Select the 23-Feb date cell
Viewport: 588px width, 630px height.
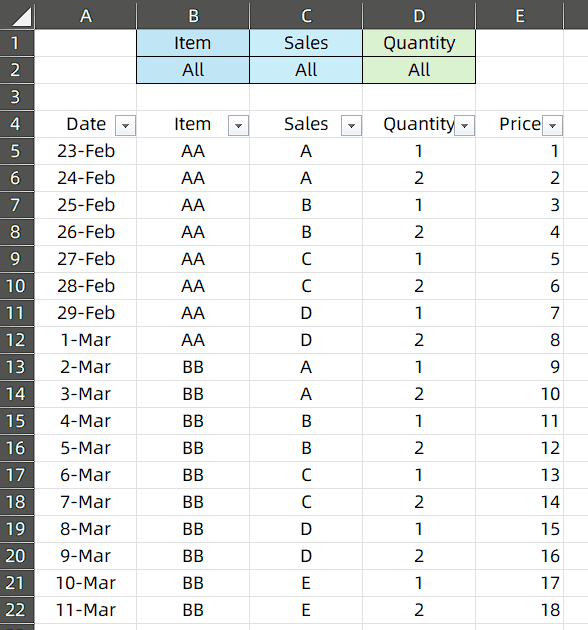[86, 151]
